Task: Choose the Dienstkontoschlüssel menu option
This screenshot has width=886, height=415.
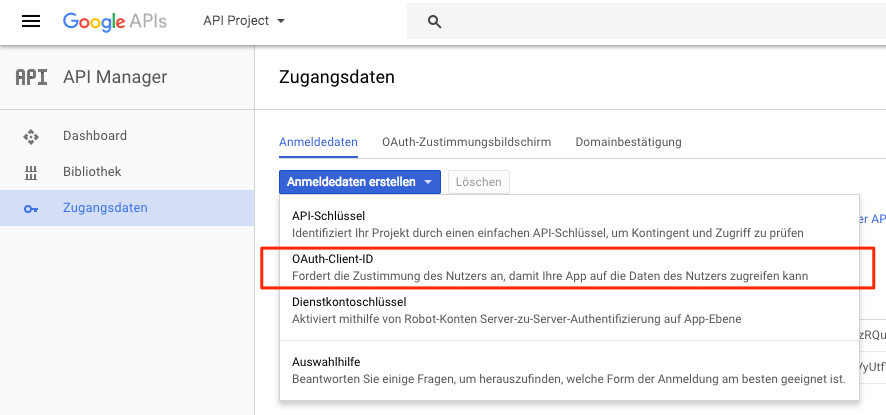Action: click(x=569, y=310)
